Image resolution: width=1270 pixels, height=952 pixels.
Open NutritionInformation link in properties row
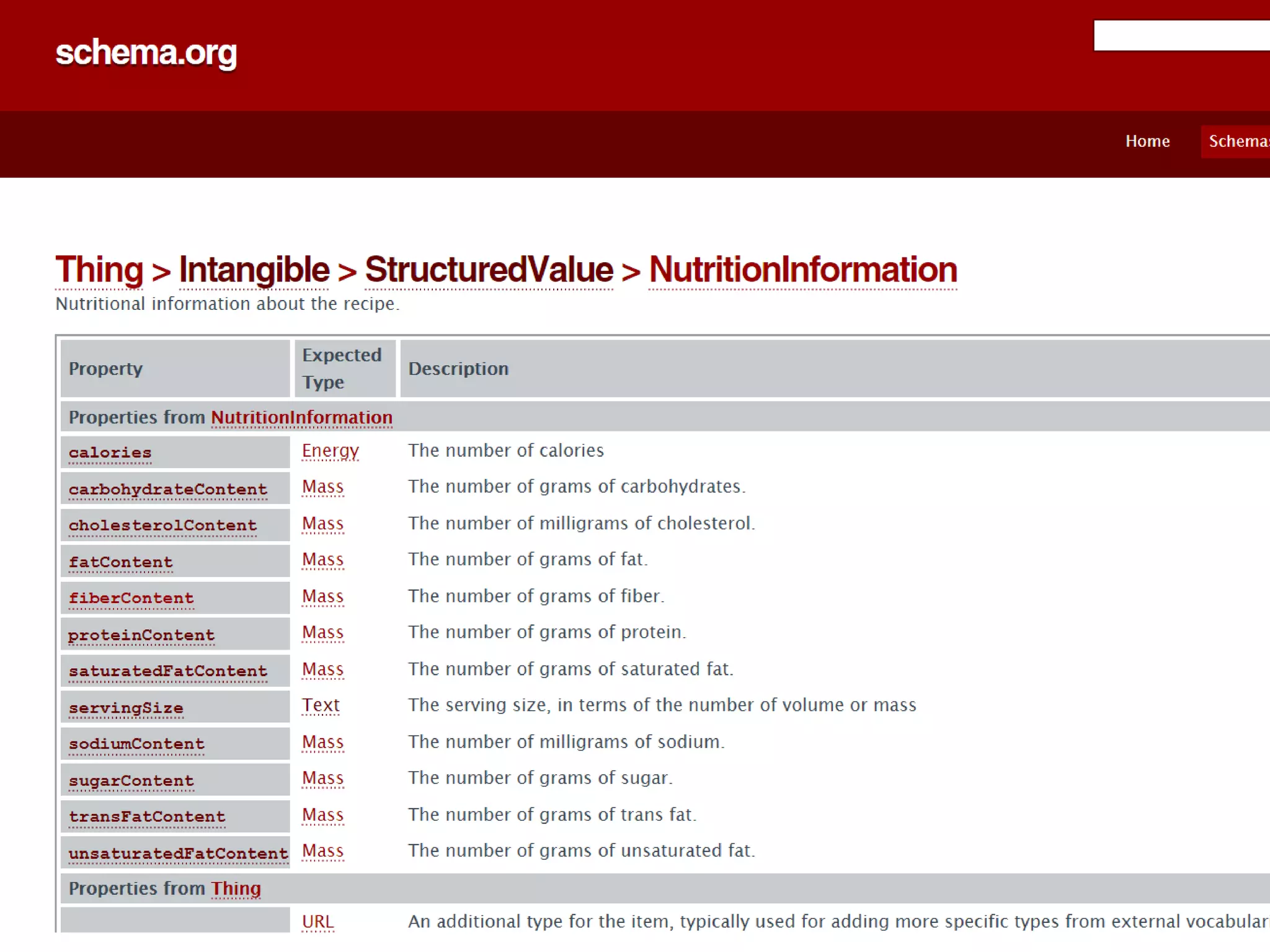[x=301, y=418]
